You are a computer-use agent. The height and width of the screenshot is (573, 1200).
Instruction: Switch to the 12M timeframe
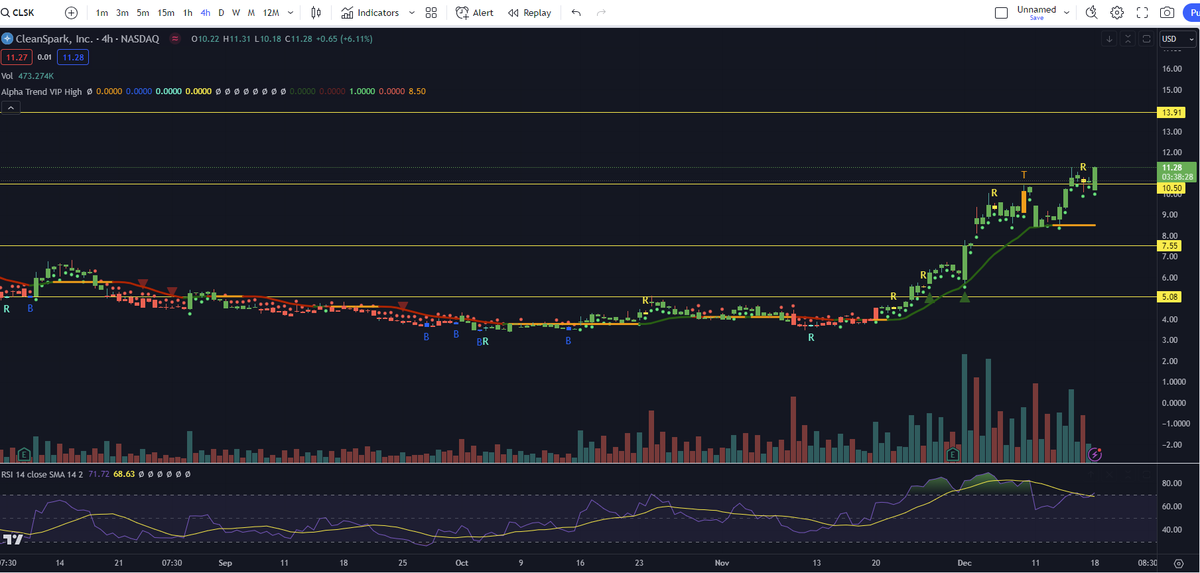coord(271,13)
